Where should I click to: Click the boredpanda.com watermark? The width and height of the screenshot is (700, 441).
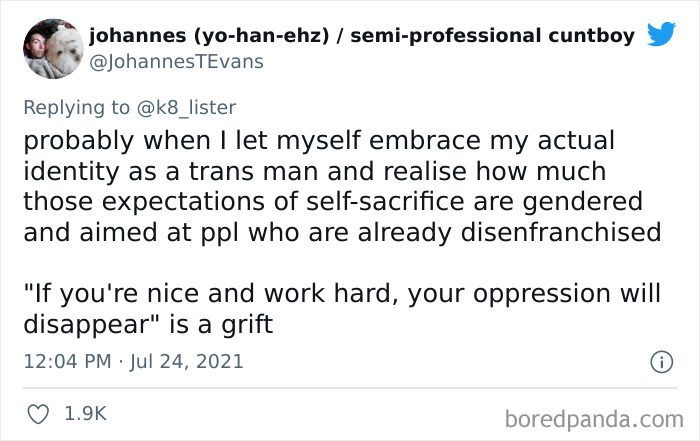(x=594, y=420)
